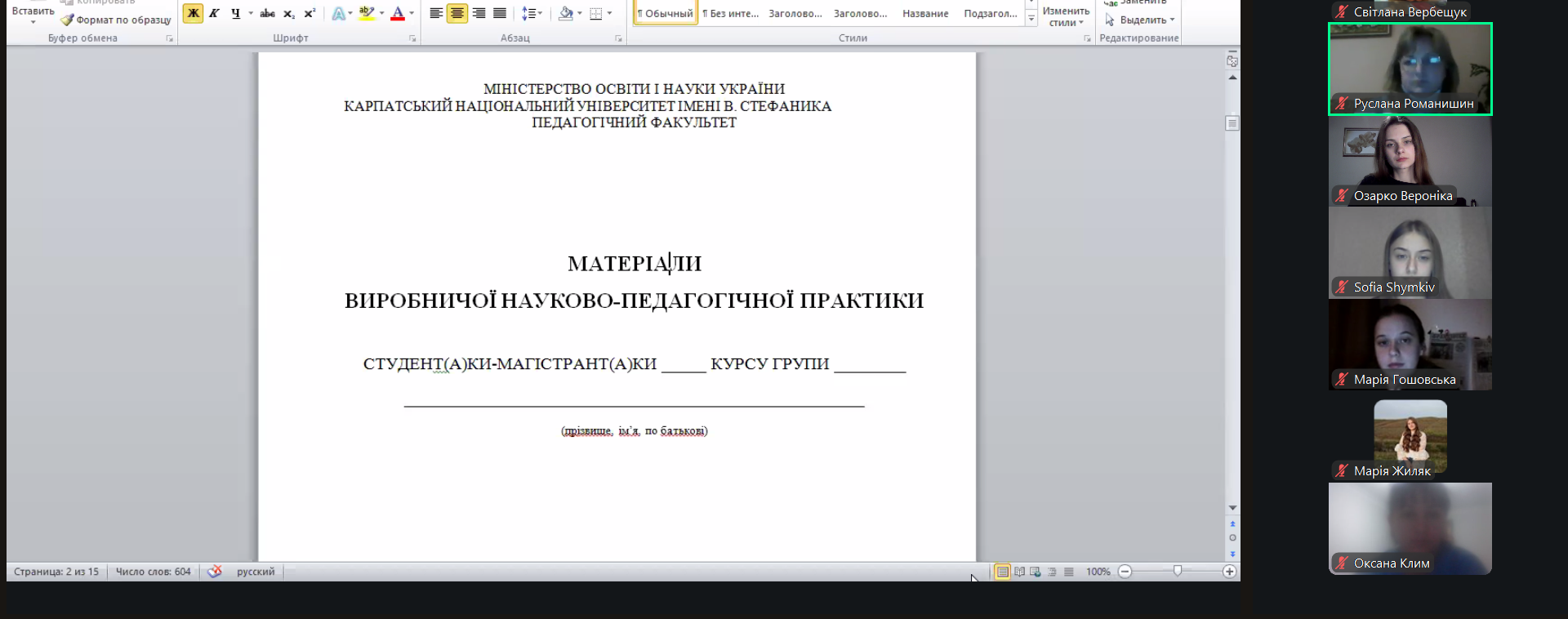
Task: Open the Выделить selection dropdown
Action: (x=1141, y=20)
